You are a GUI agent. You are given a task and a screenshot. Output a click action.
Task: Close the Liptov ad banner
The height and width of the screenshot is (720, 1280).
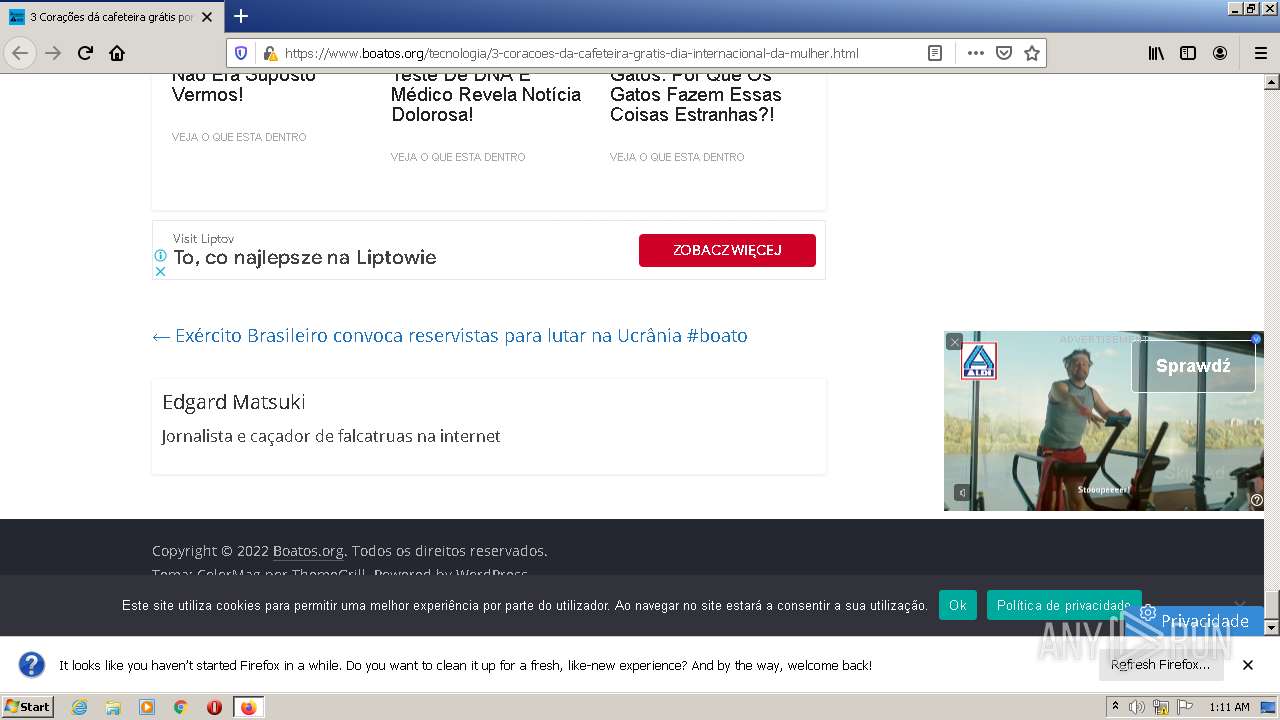(160, 271)
